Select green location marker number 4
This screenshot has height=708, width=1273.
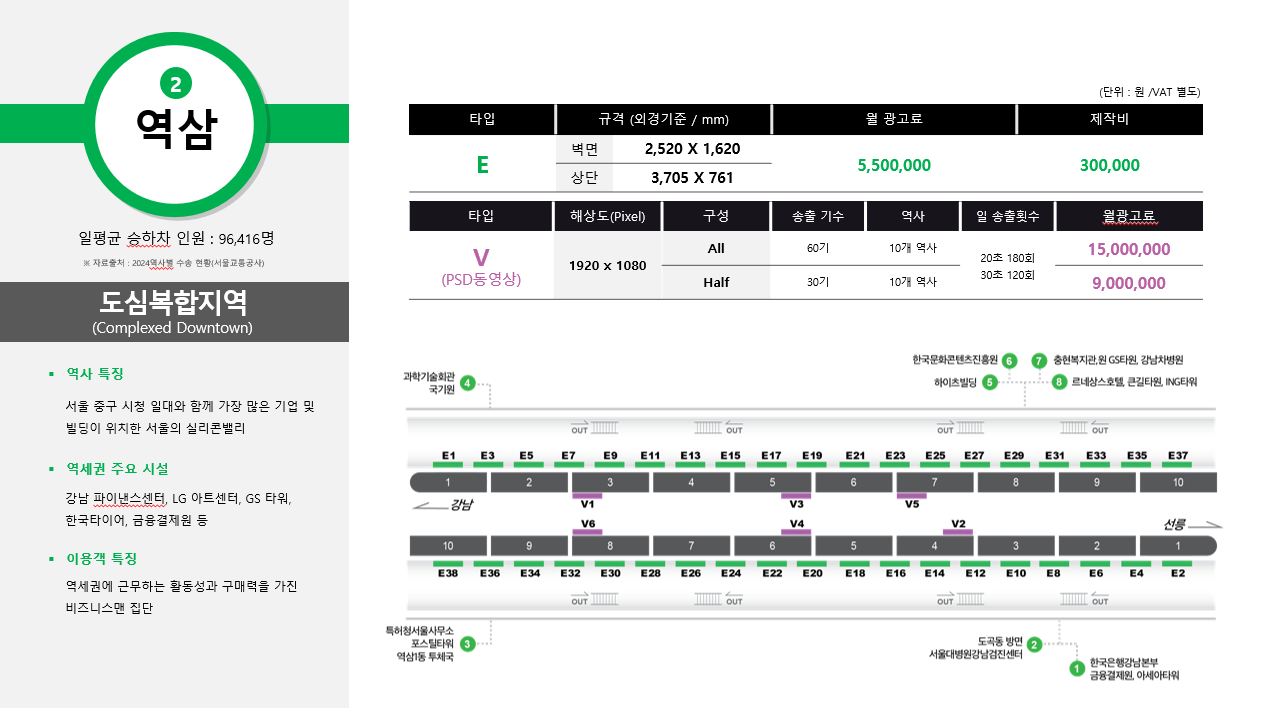tap(468, 383)
